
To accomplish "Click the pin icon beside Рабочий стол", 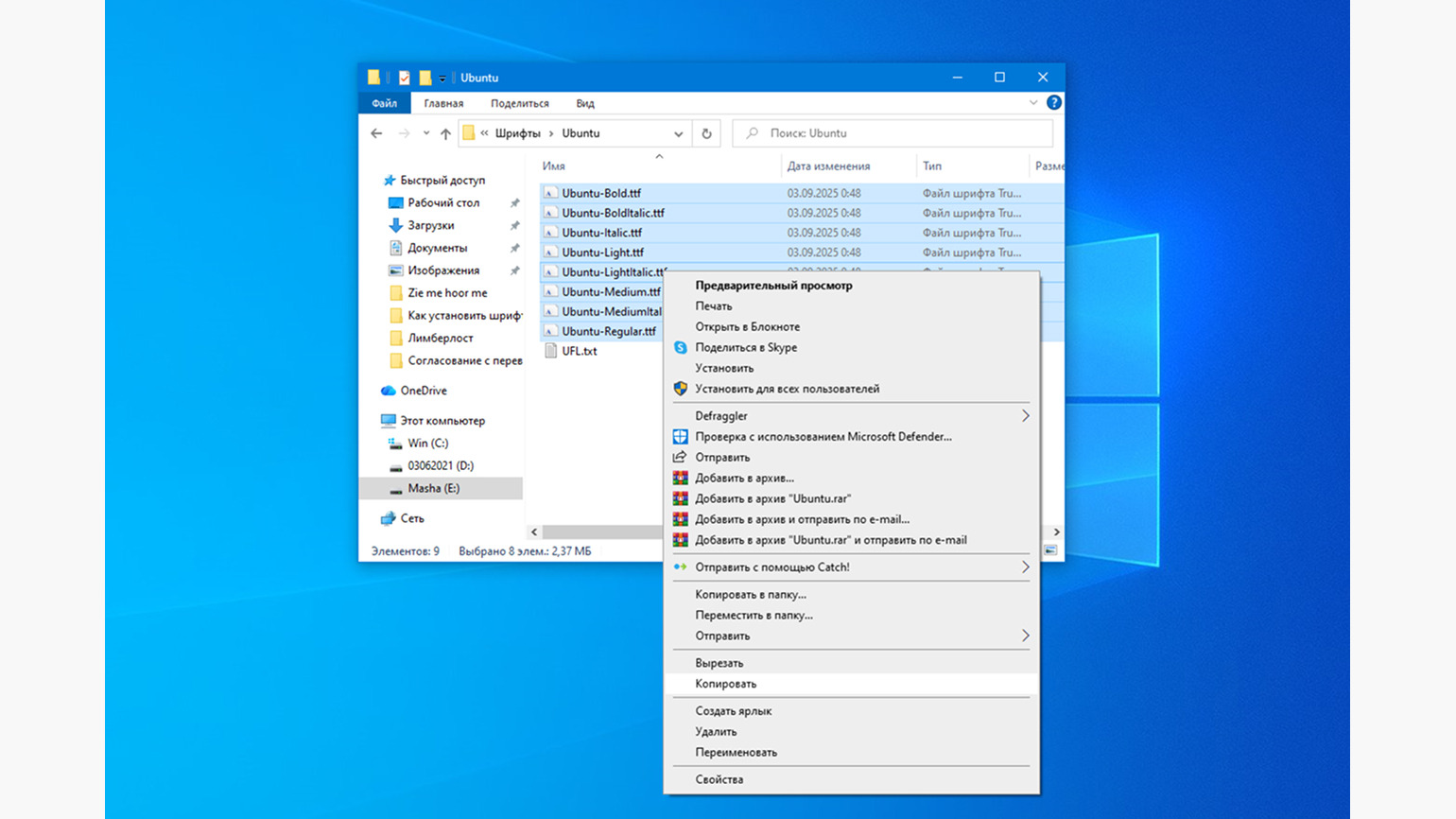I will click(x=514, y=202).
